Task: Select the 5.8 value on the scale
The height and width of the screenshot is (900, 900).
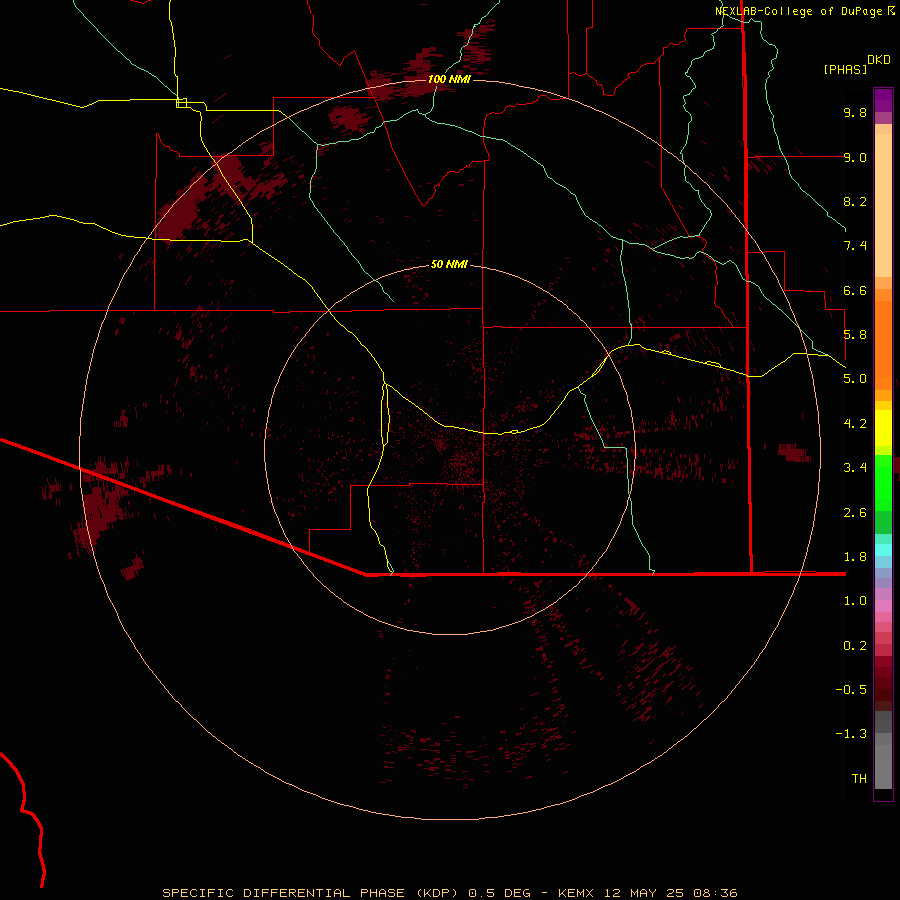Action: [855, 335]
